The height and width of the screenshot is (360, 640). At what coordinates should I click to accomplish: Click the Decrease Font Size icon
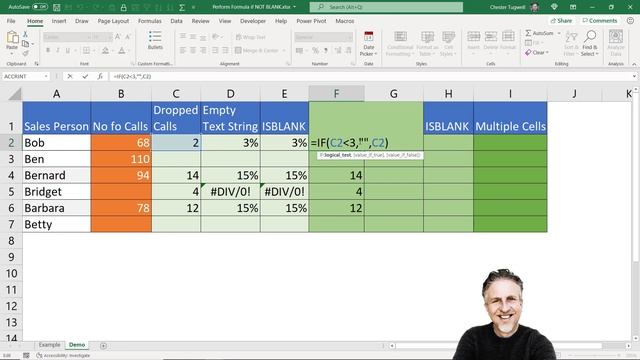(128, 37)
